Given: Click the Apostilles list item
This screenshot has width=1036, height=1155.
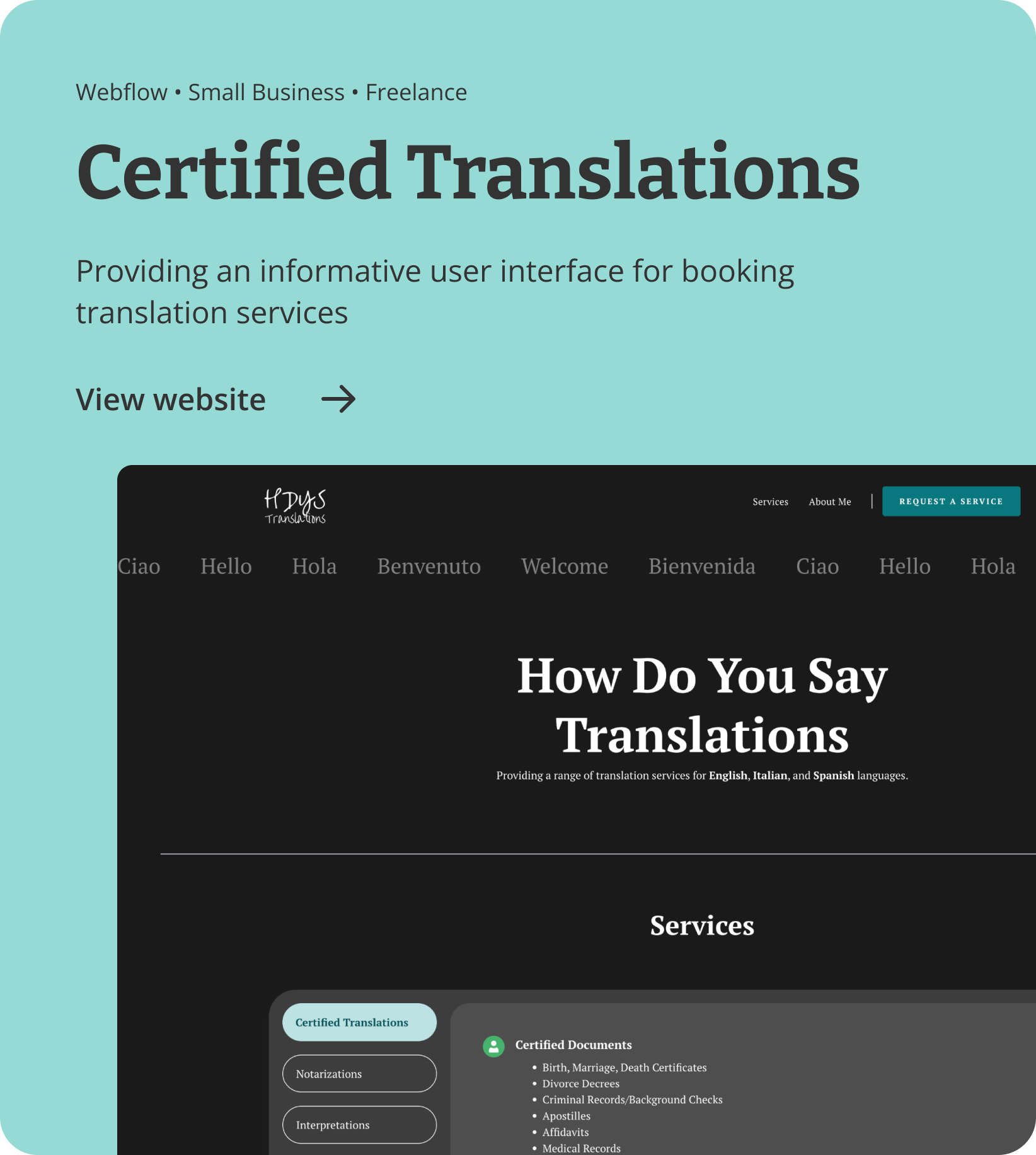Looking at the screenshot, I should [567, 1116].
